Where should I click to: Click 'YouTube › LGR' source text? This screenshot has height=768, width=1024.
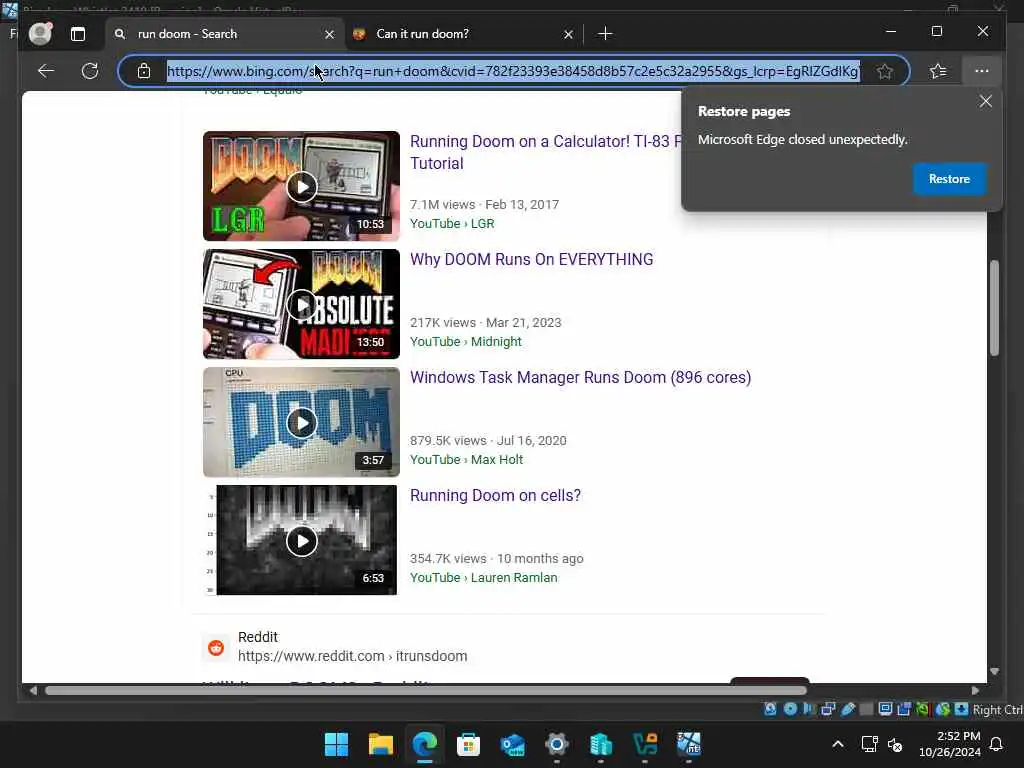(452, 223)
